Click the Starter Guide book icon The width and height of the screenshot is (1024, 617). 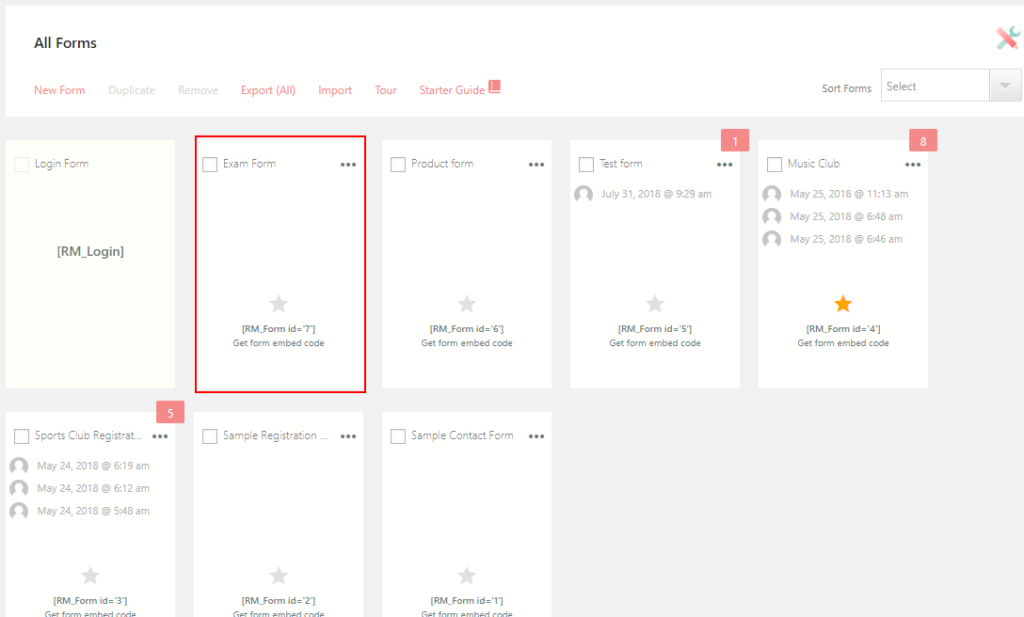[x=494, y=87]
